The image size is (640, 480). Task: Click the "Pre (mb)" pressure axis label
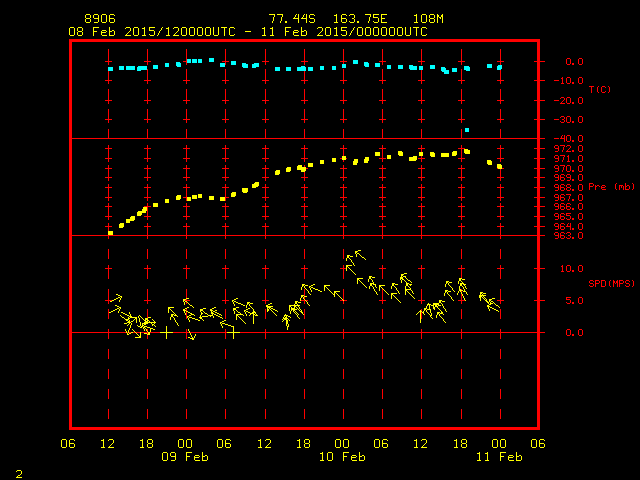611,187
